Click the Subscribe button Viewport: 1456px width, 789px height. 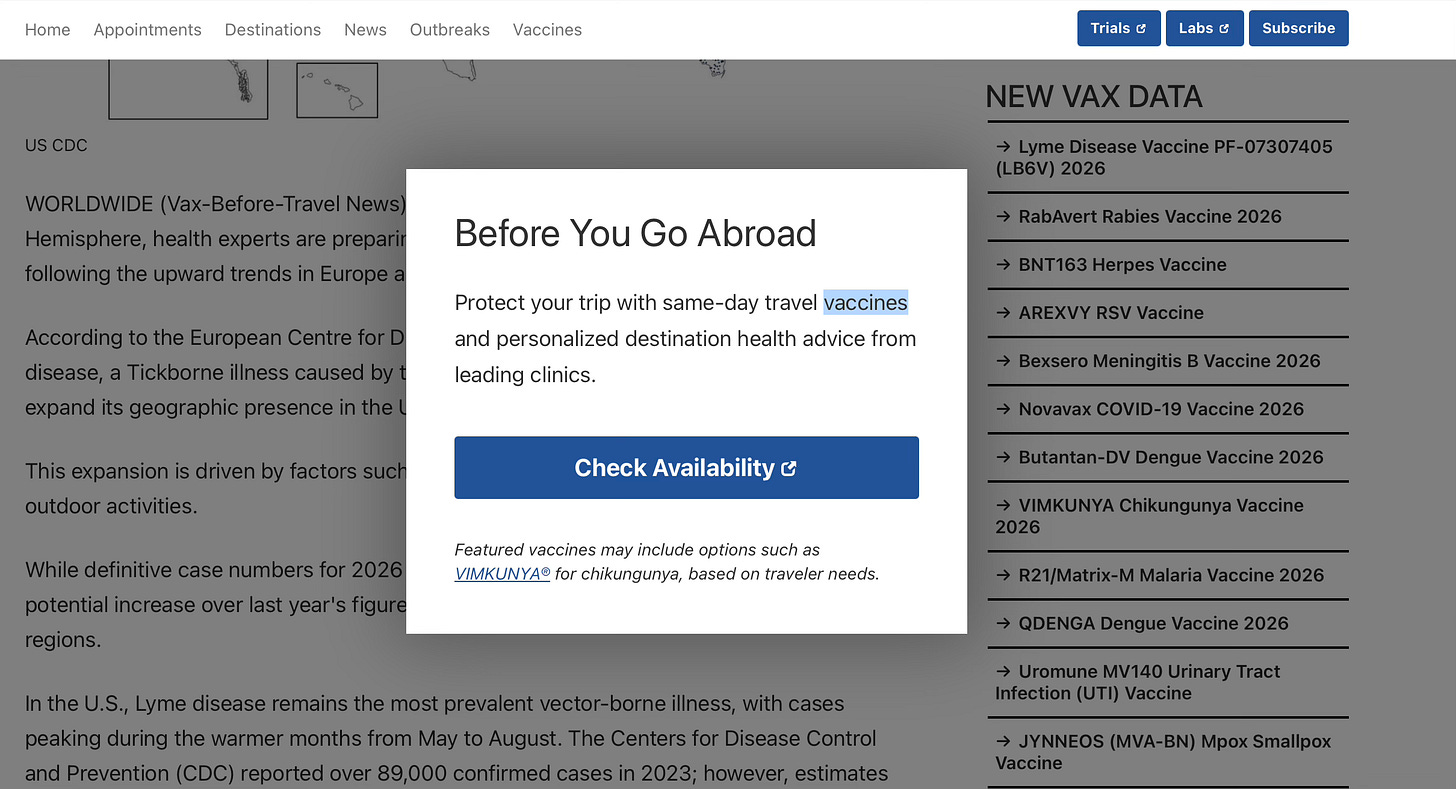tap(1298, 28)
